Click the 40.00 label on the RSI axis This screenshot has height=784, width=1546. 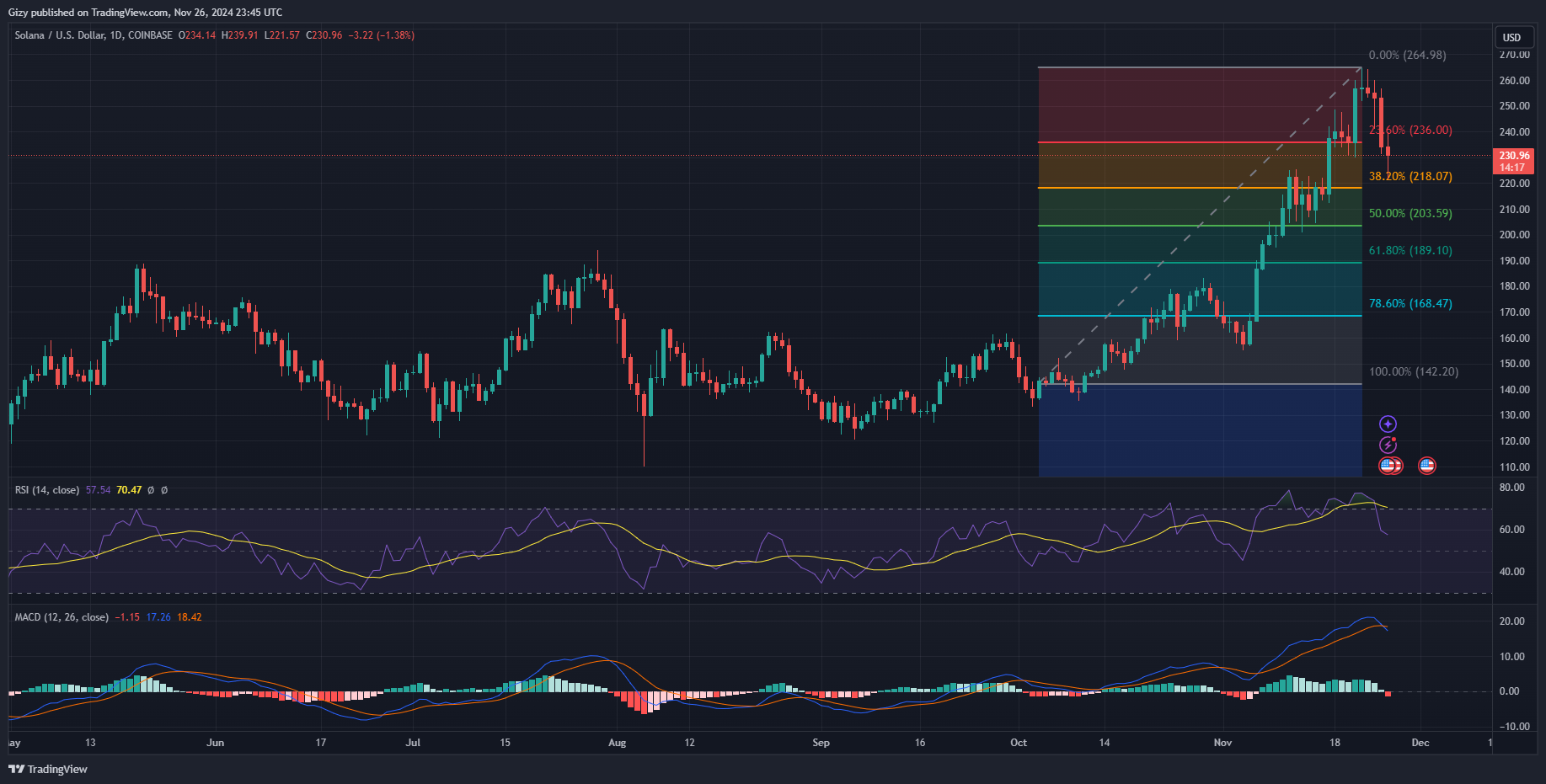pos(1512,572)
